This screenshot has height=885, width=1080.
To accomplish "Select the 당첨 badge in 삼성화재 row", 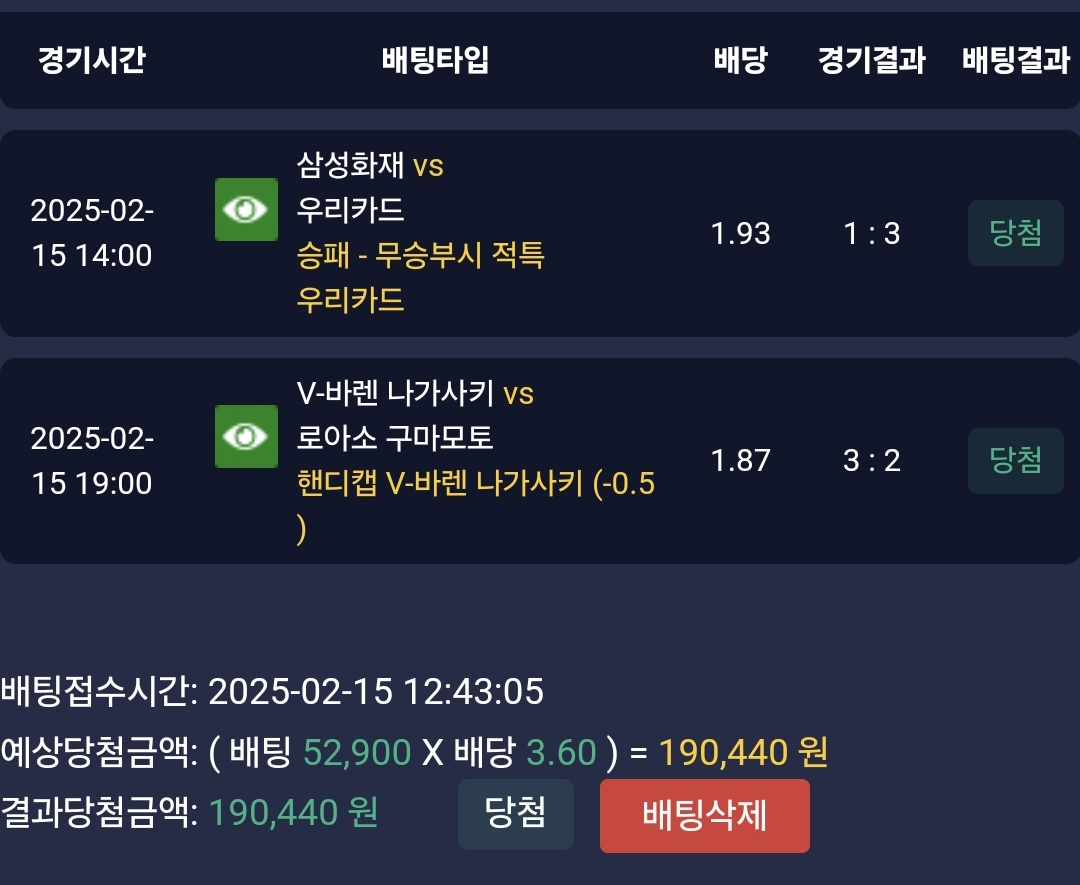I will [x=1015, y=233].
